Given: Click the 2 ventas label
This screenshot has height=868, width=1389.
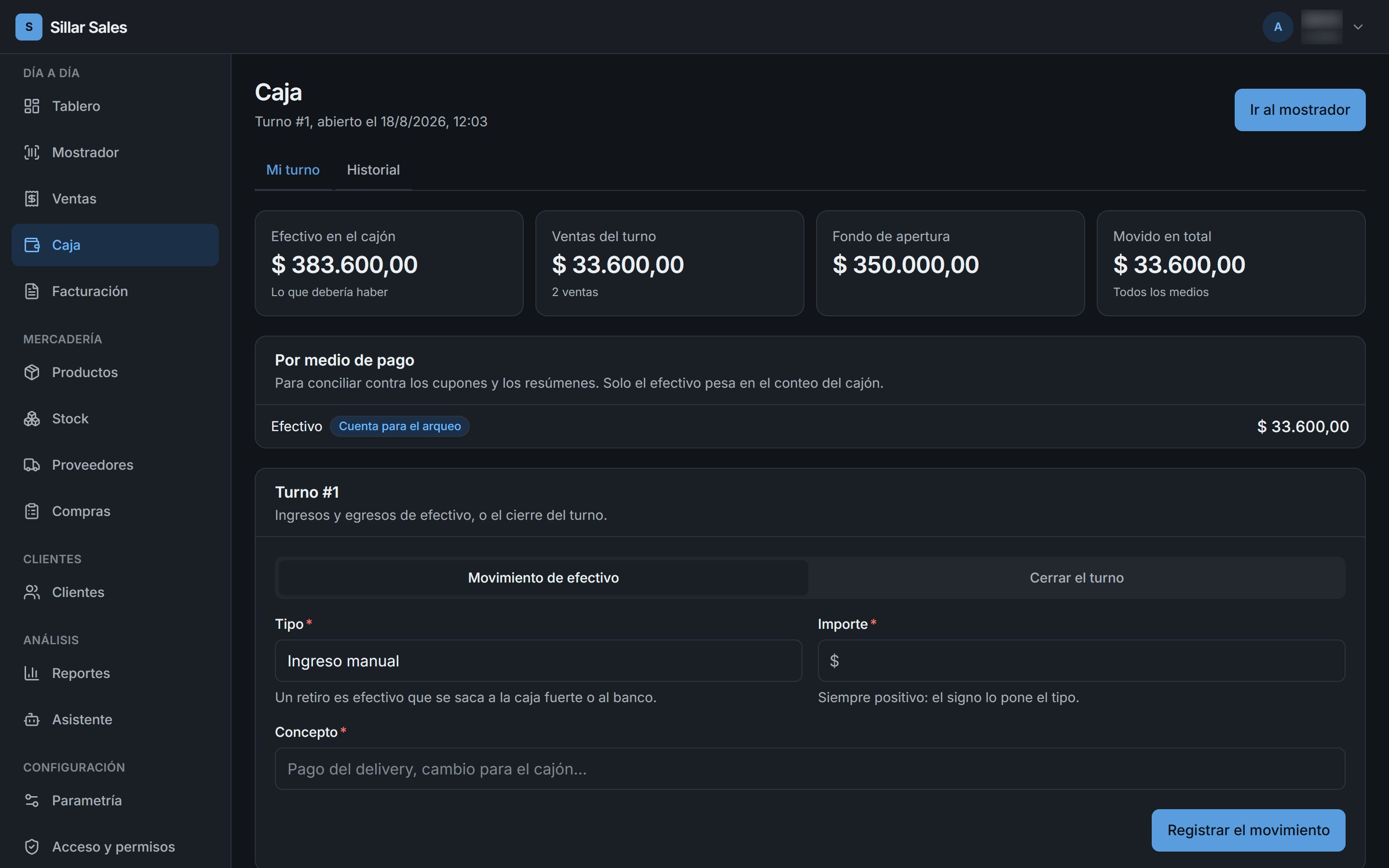Looking at the screenshot, I should [574, 292].
